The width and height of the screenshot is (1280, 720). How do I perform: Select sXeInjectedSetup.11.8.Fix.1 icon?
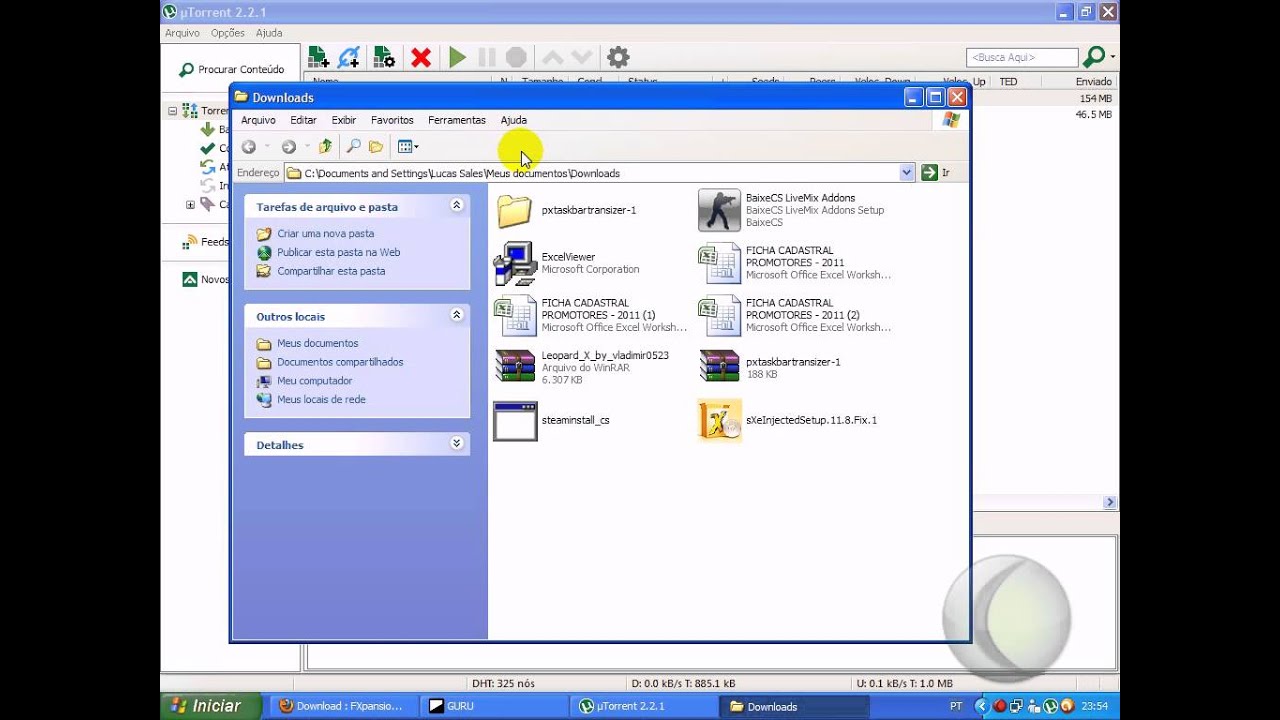click(x=719, y=421)
